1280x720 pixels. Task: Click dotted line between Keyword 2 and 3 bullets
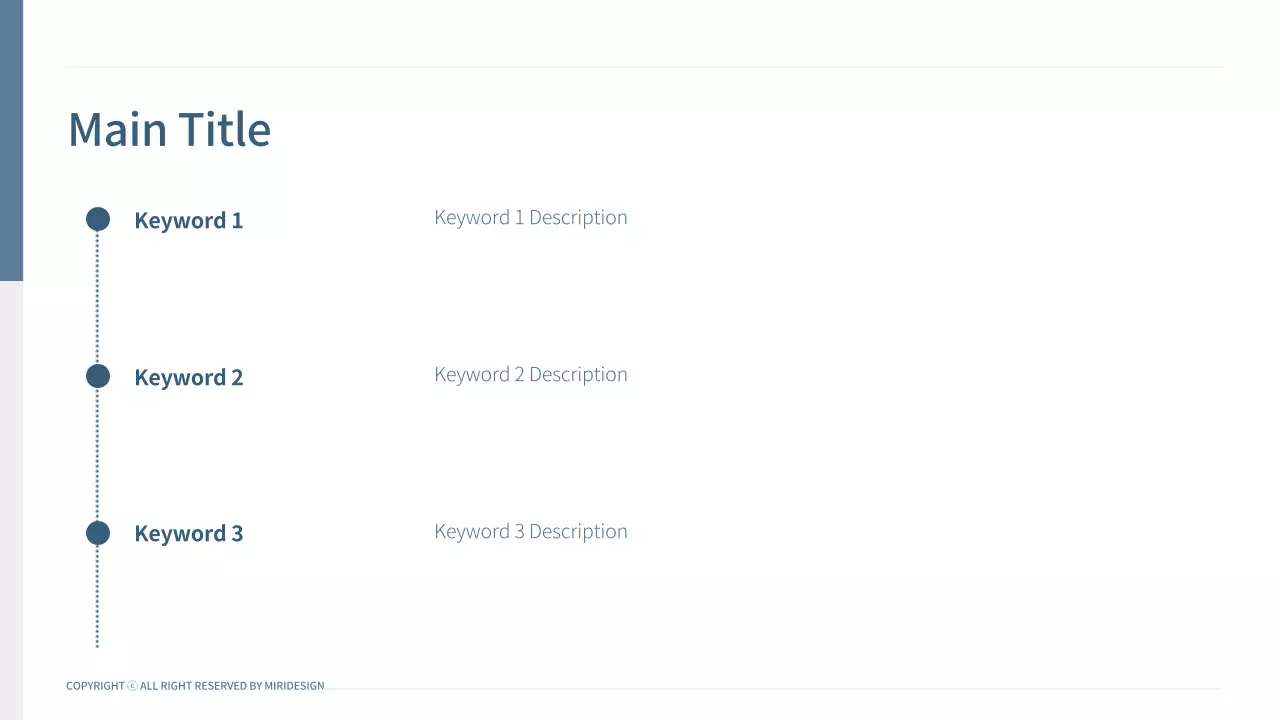pos(97,455)
